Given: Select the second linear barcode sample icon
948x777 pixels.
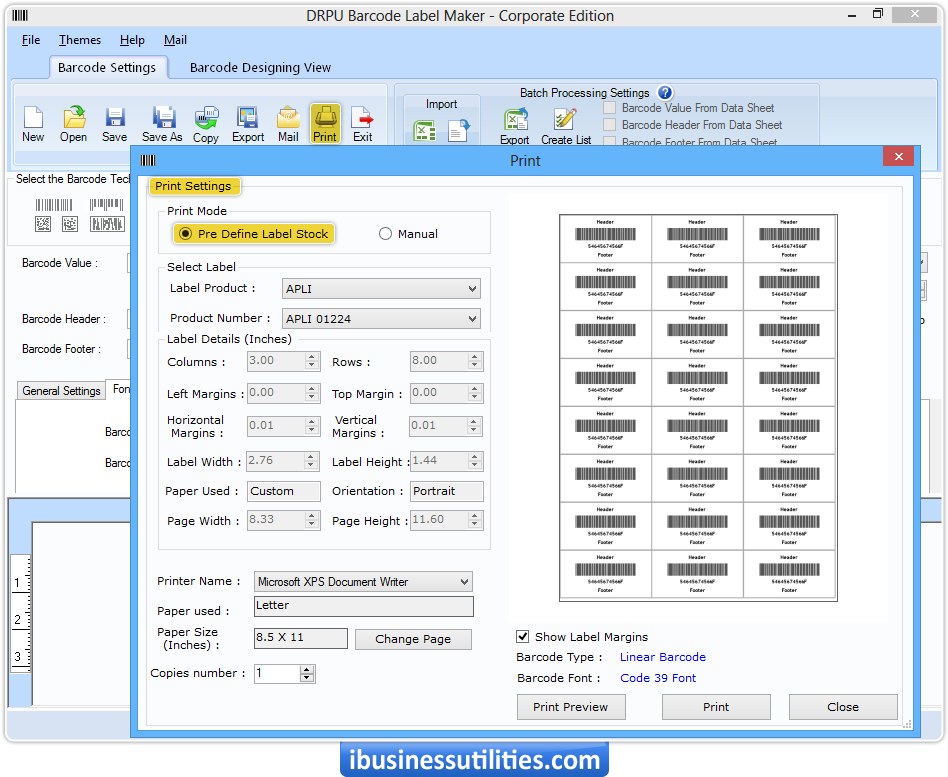Looking at the screenshot, I should point(106,205).
